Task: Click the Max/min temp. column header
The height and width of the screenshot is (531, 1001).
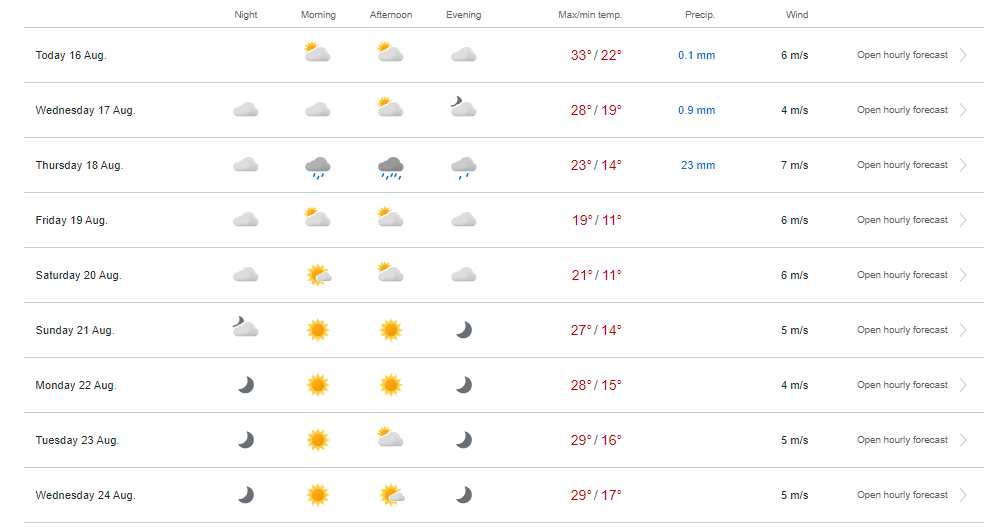Action: click(590, 15)
